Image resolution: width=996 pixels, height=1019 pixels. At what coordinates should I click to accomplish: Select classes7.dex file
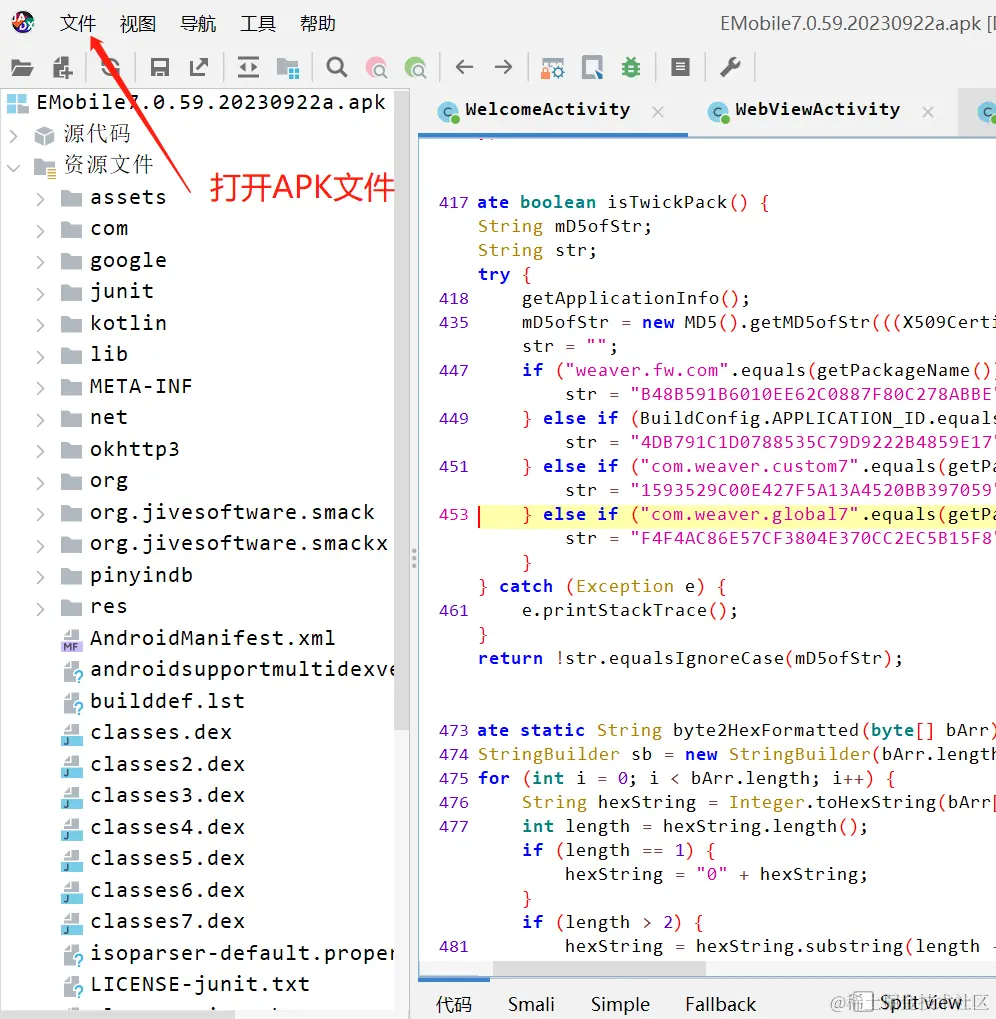point(167,922)
